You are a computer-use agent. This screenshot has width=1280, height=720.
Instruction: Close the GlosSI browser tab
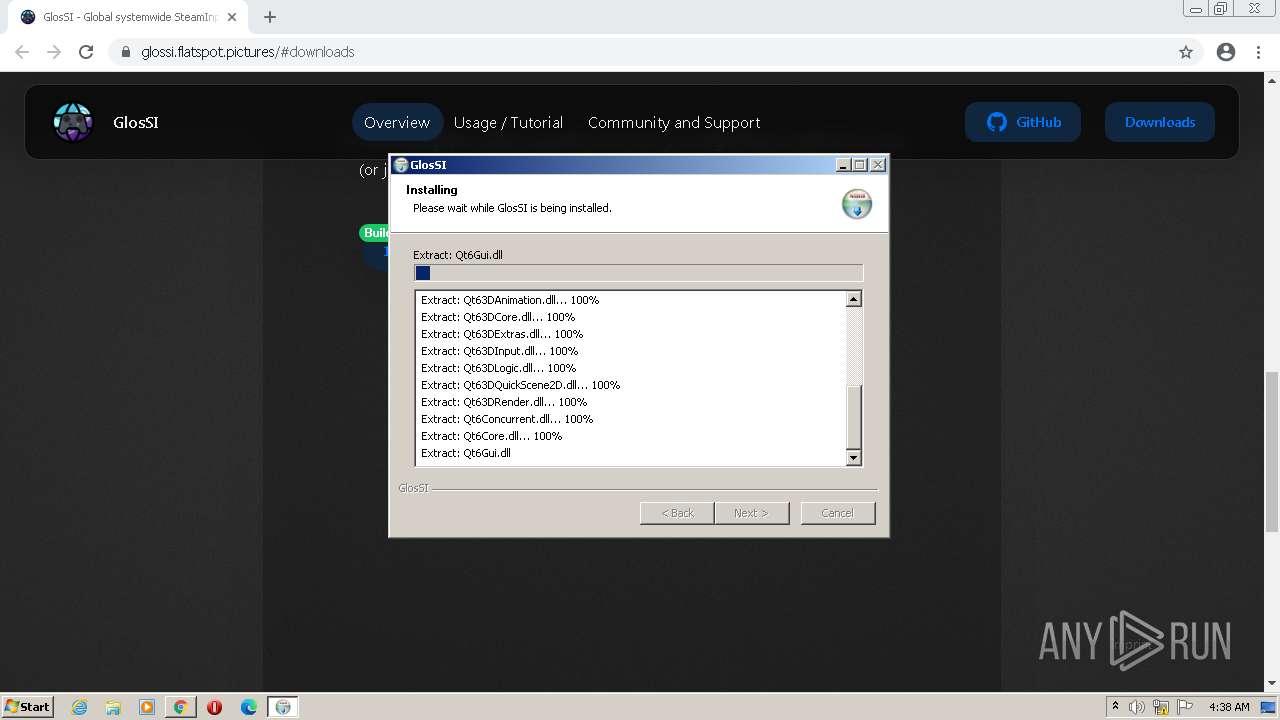pyautogui.click(x=232, y=17)
